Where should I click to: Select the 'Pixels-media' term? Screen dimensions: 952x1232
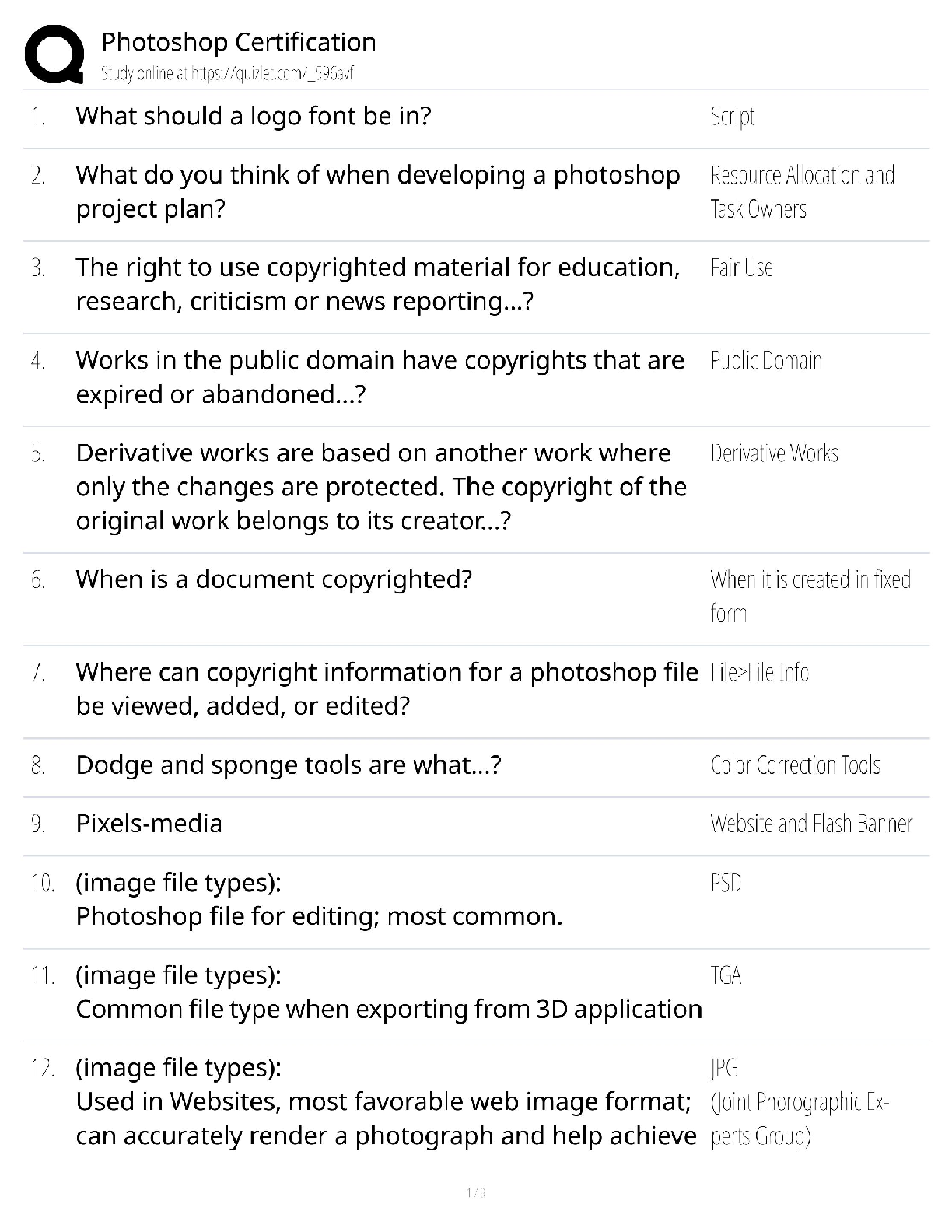point(149,824)
